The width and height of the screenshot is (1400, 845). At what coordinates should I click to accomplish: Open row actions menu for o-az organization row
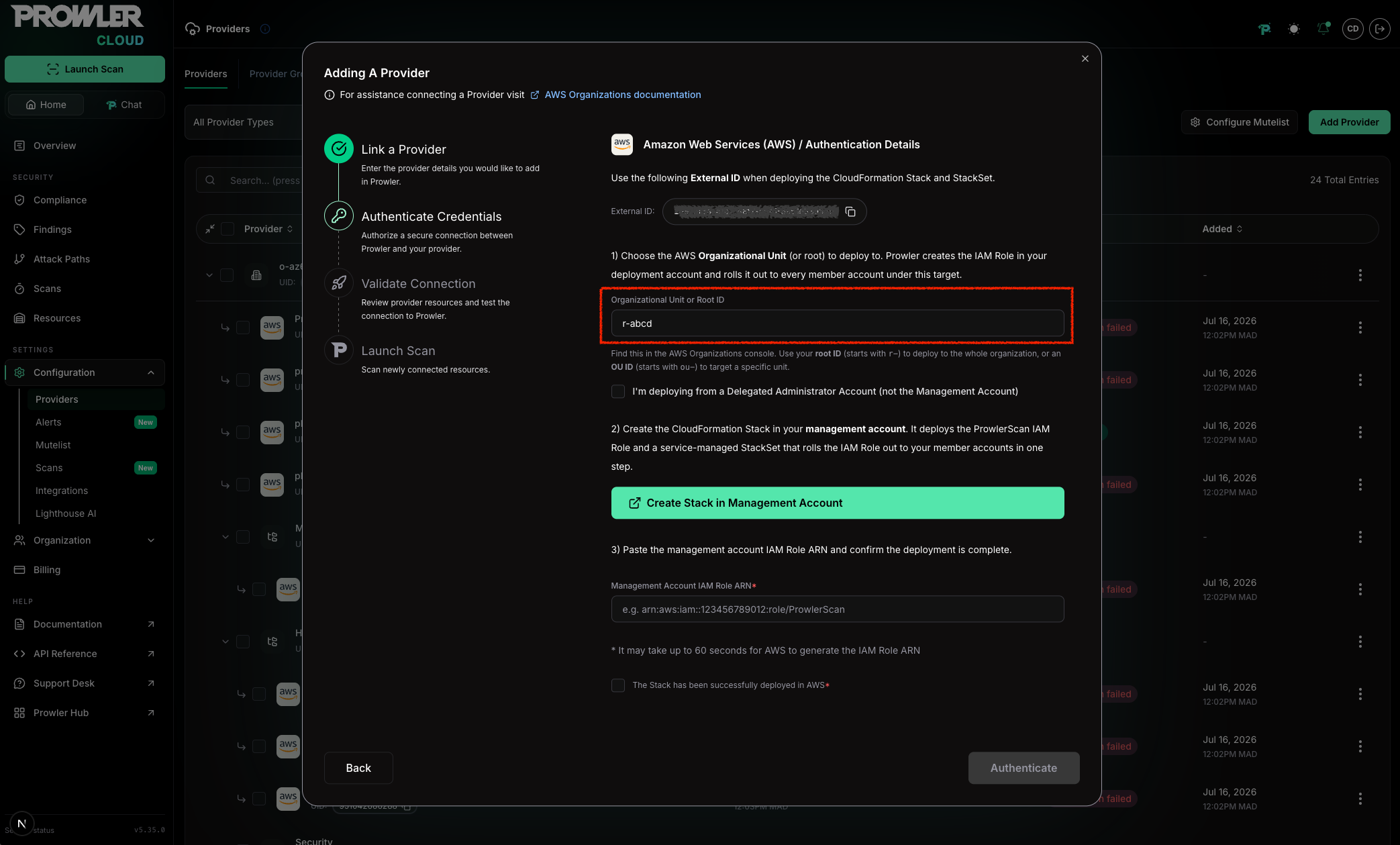click(x=1360, y=275)
